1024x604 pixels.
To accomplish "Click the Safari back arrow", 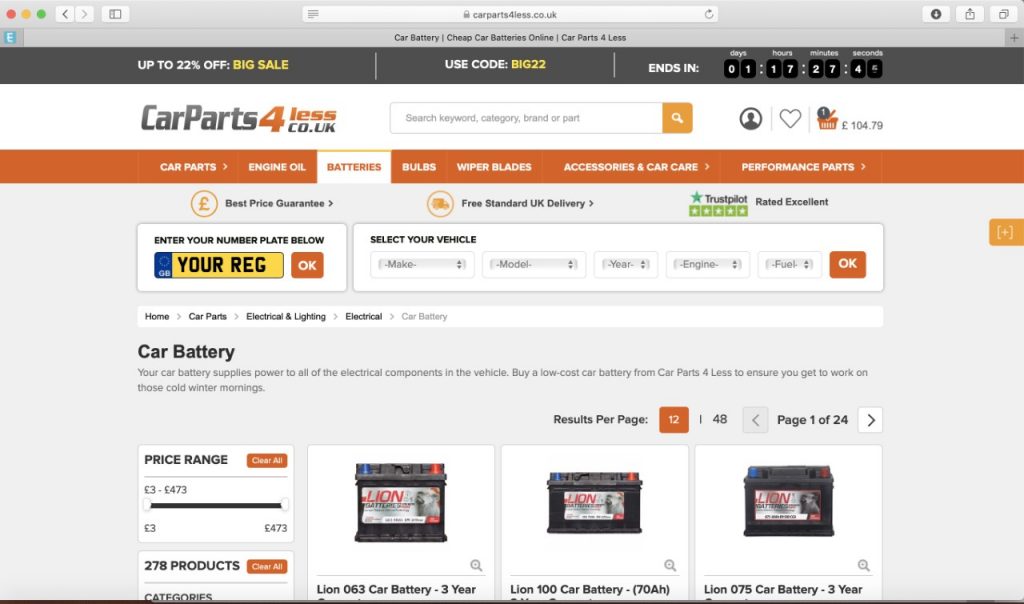I will [65, 14].
